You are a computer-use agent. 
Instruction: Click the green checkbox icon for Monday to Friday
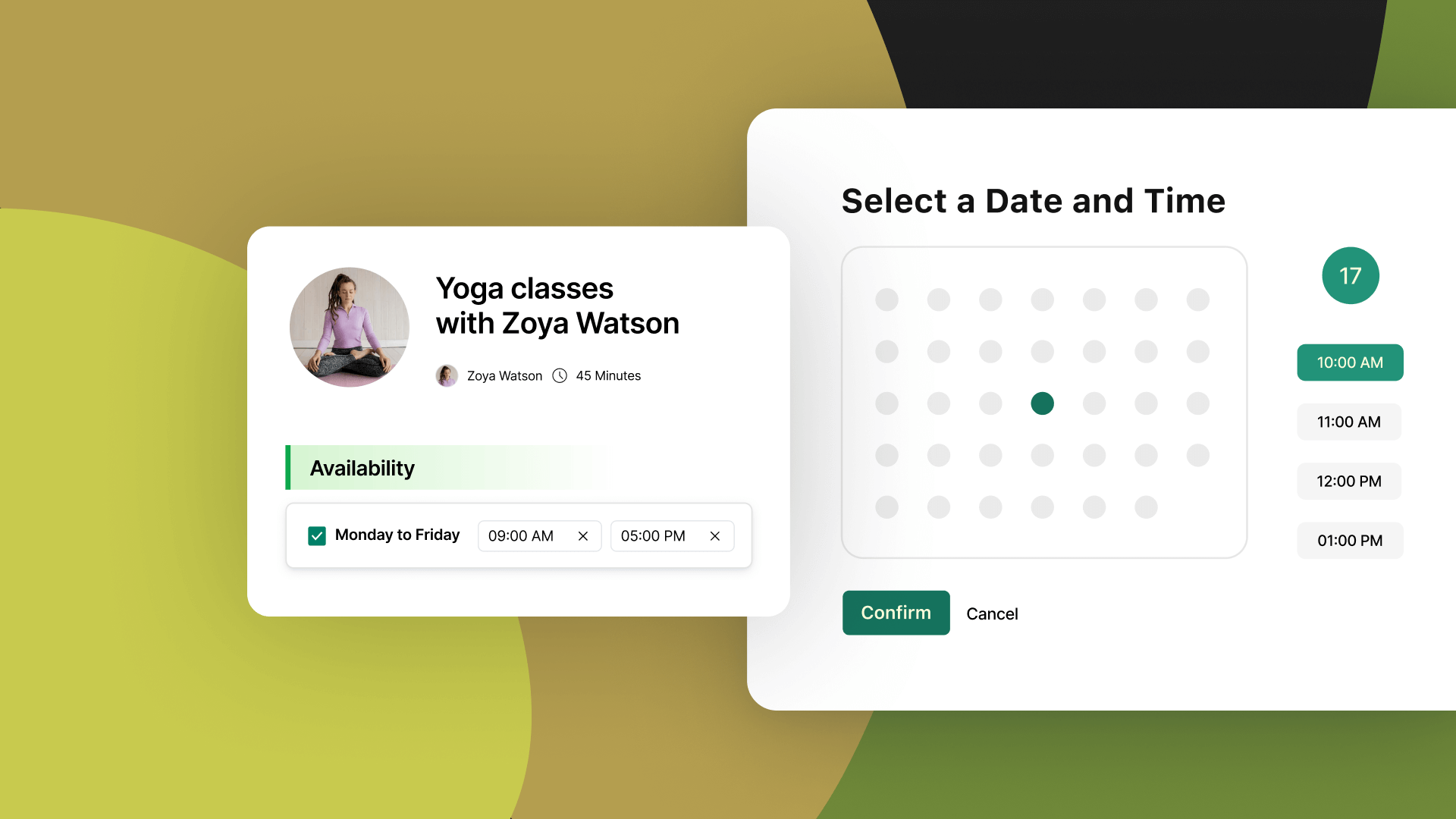316,535
